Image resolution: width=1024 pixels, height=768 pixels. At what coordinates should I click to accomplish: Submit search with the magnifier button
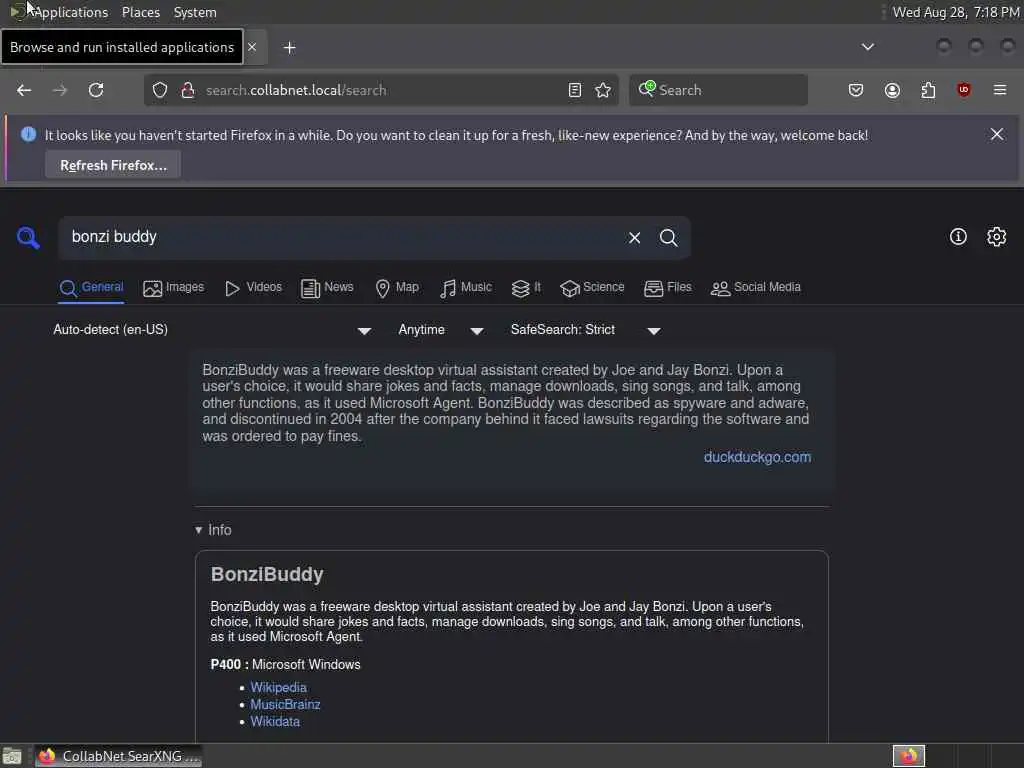[x=668, y=238]
